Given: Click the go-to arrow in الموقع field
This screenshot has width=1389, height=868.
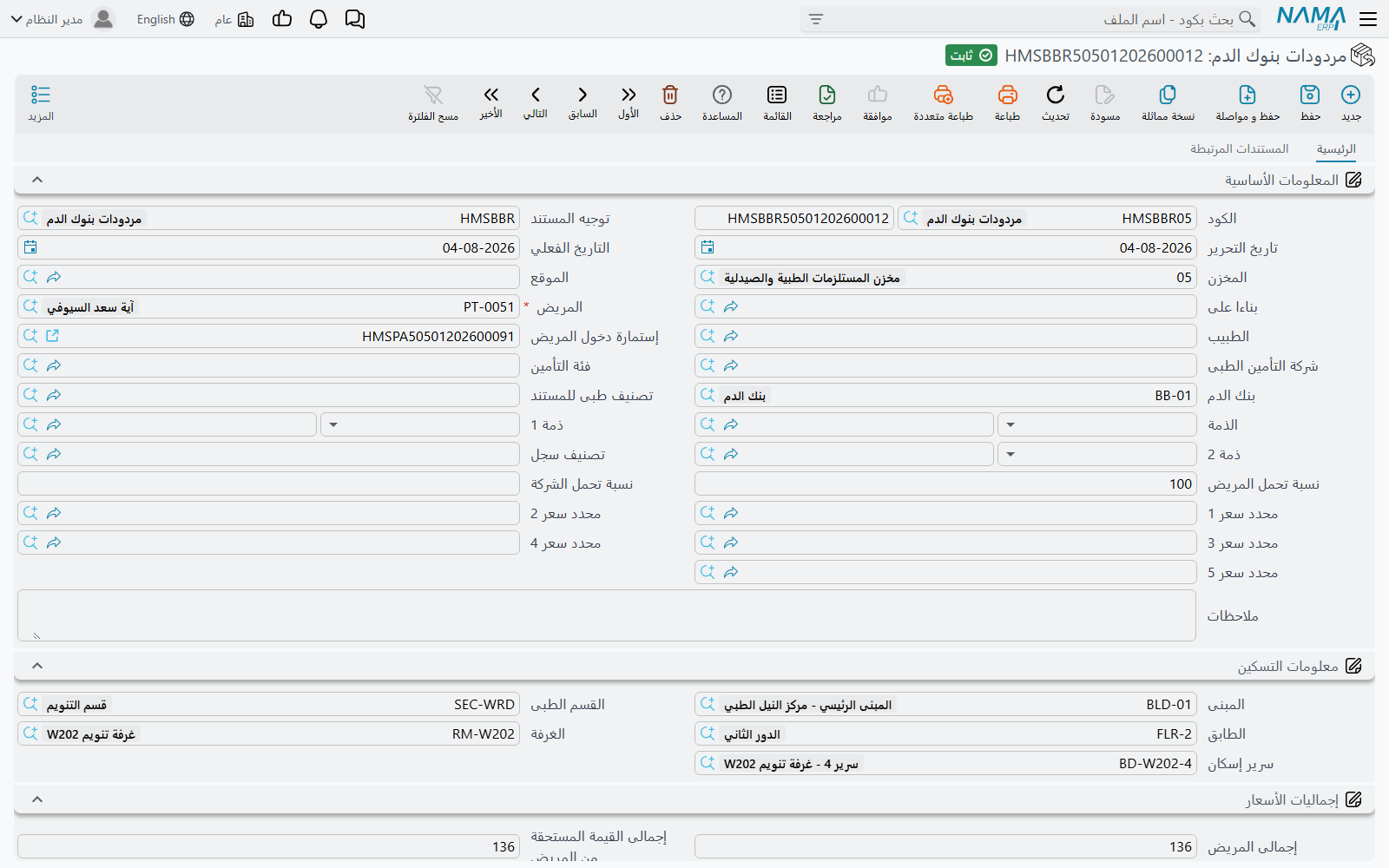Looking at the screenshot, I should (54, 277).
